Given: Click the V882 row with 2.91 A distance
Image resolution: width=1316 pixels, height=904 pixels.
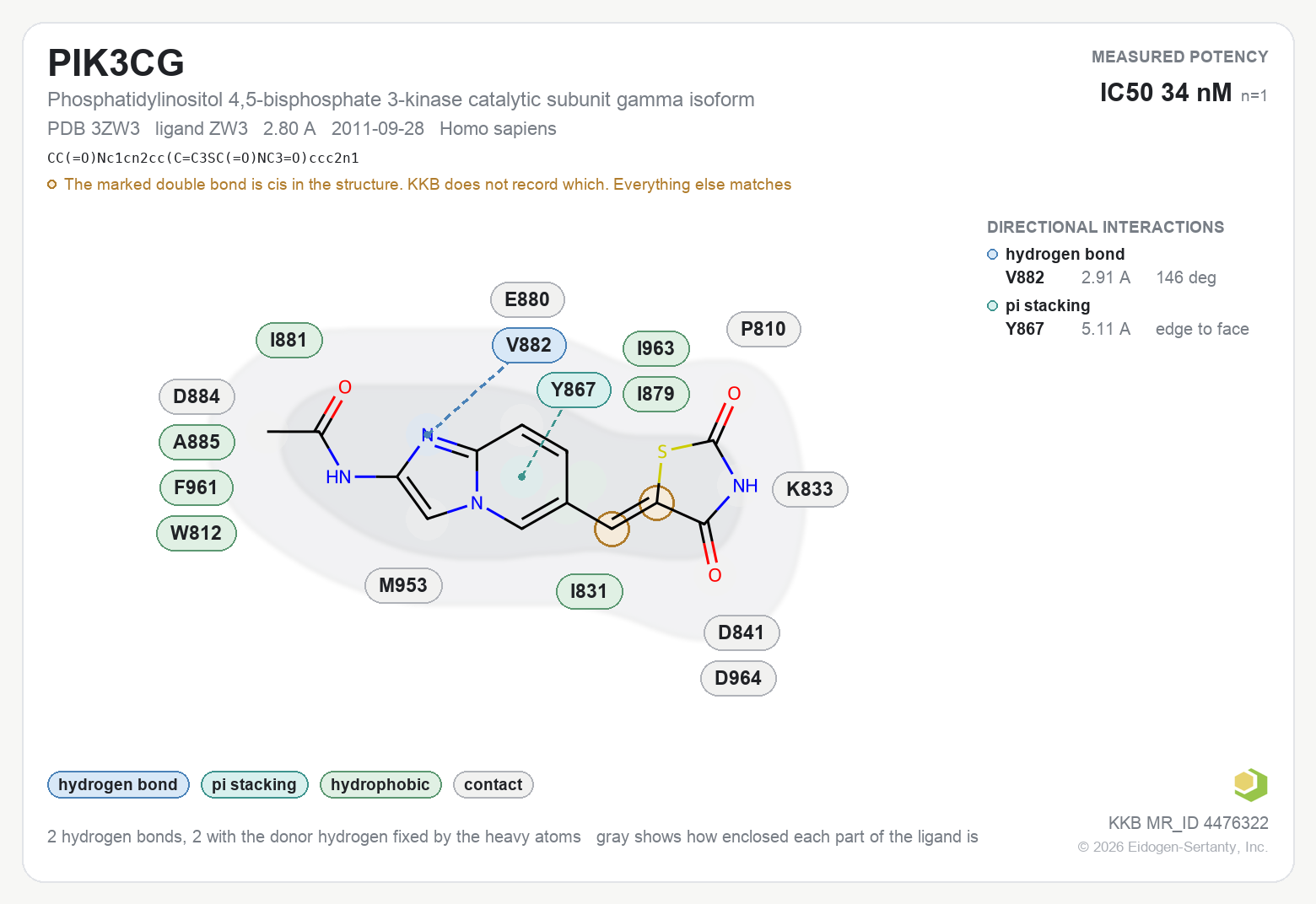Looking at the screenshot, I should (1110, 277).
